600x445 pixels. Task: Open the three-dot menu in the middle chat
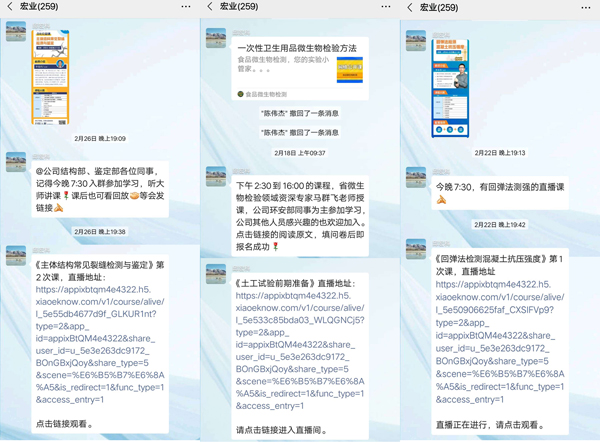point(385,7)
